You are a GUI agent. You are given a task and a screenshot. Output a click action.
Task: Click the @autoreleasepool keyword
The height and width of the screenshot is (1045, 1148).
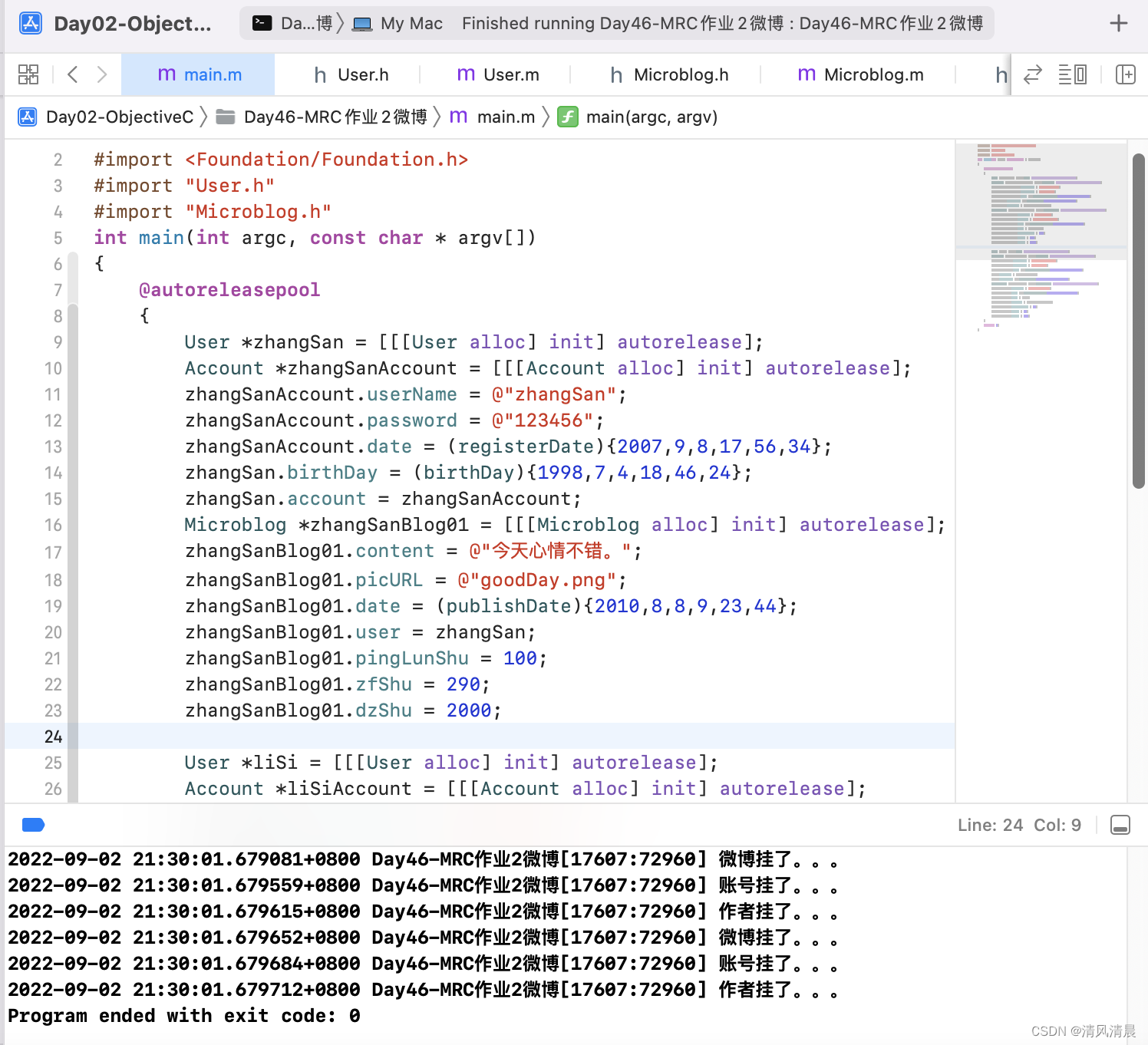point(229,290)
